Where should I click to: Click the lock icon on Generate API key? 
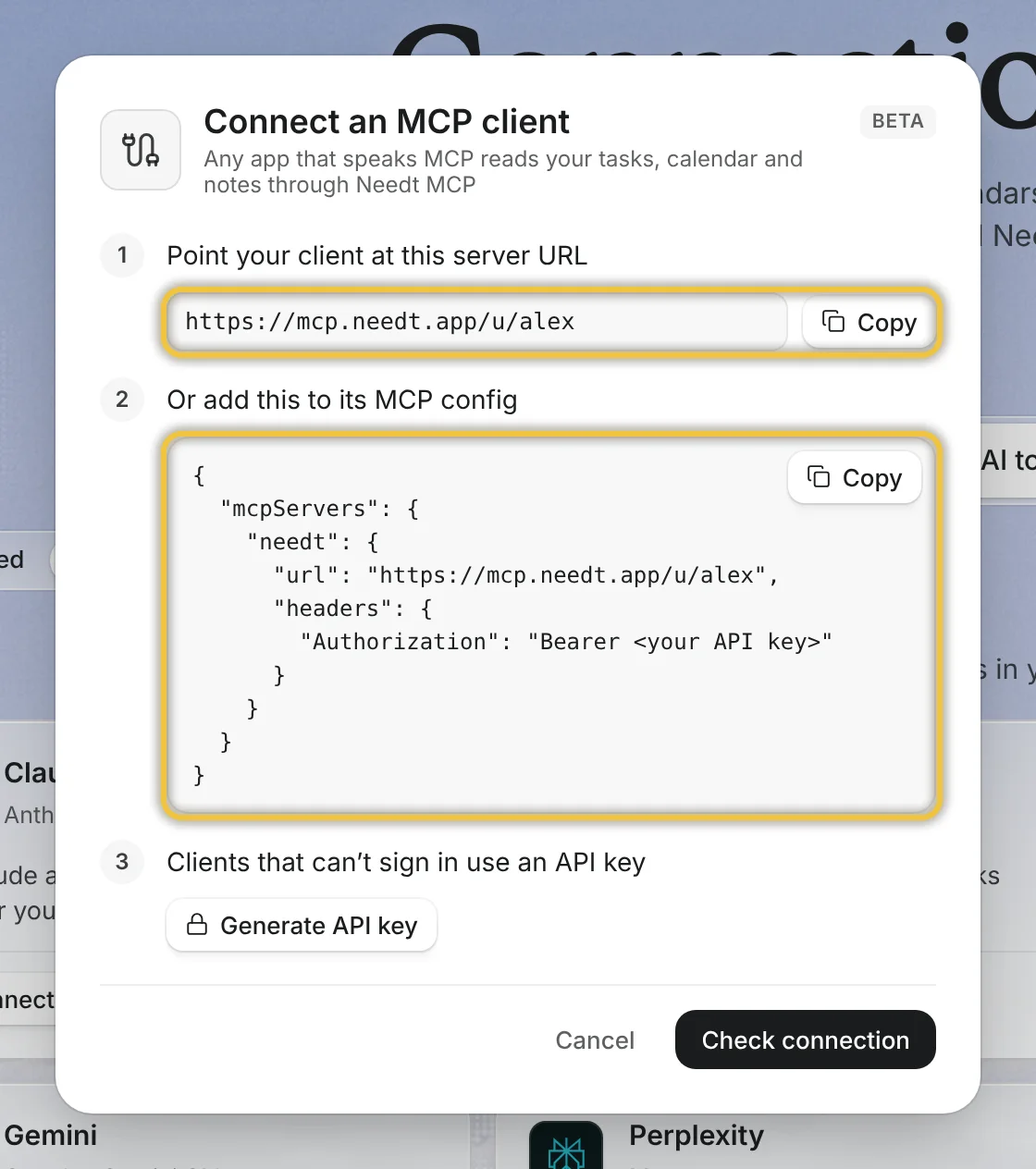(197, 925)
